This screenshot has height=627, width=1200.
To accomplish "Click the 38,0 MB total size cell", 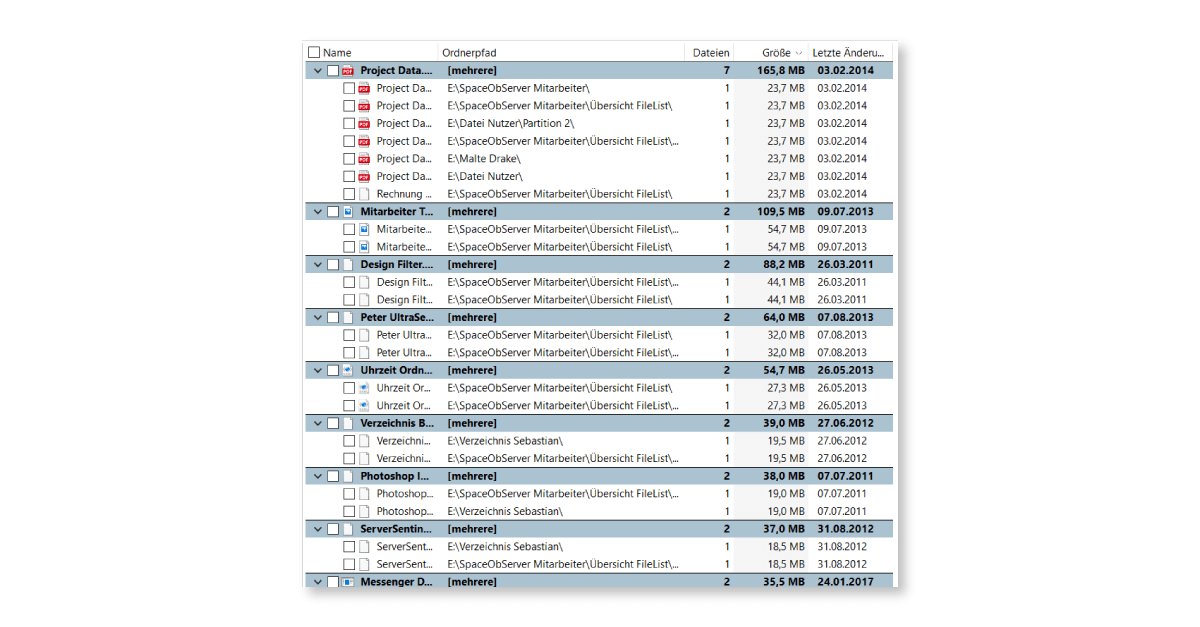I will click(784, 477).
